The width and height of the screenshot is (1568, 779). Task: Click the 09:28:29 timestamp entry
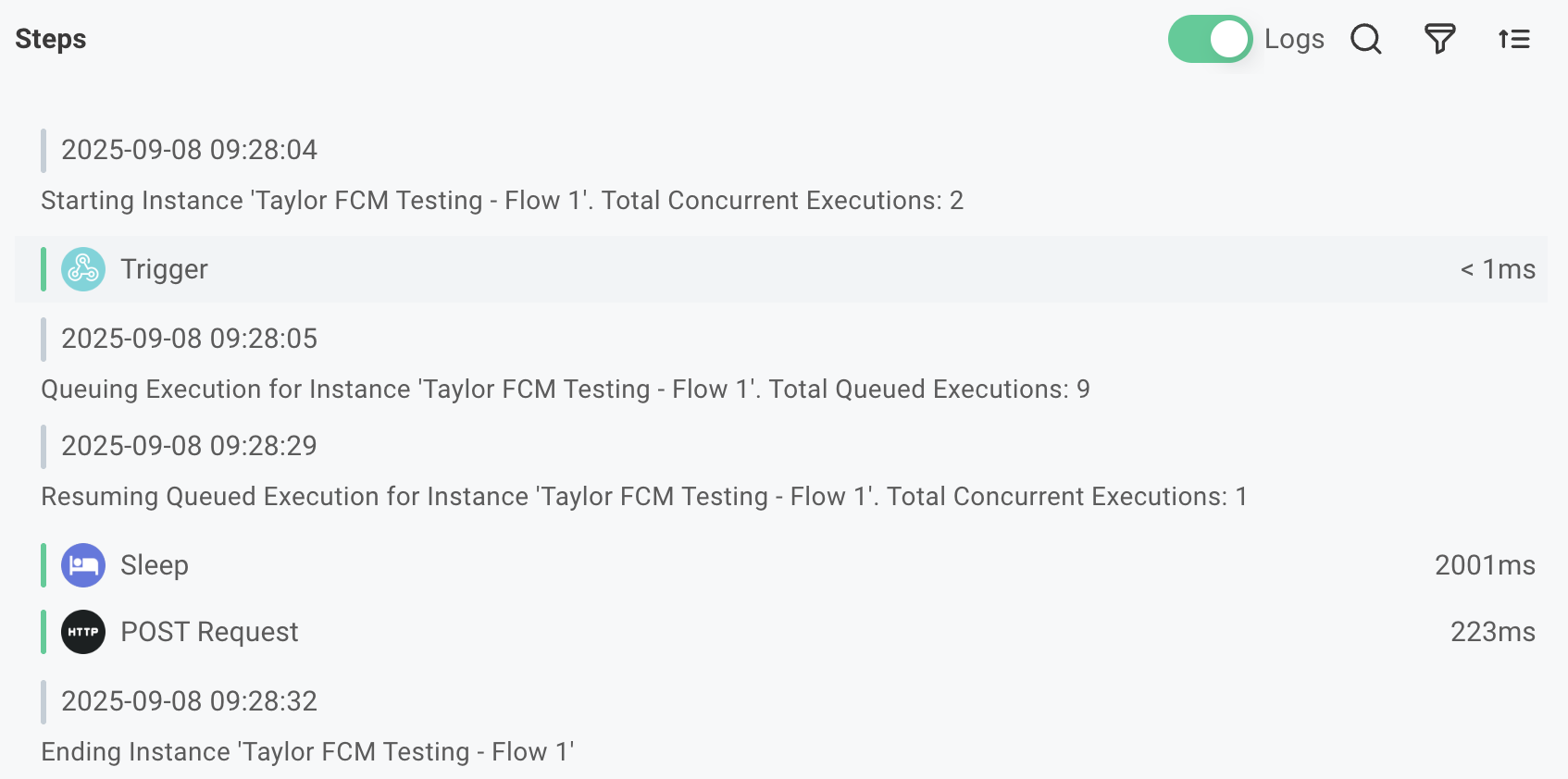pyautogui.click(x=189, y=446)
